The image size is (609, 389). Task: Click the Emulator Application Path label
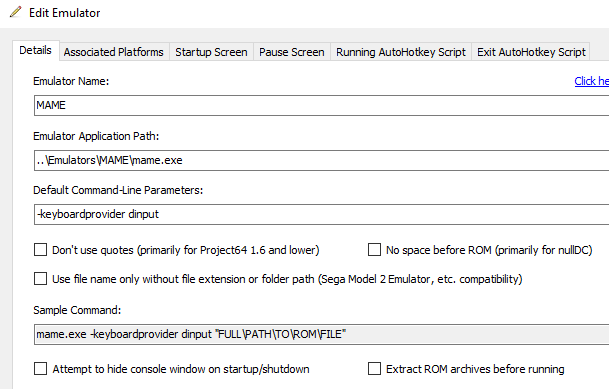96,136
